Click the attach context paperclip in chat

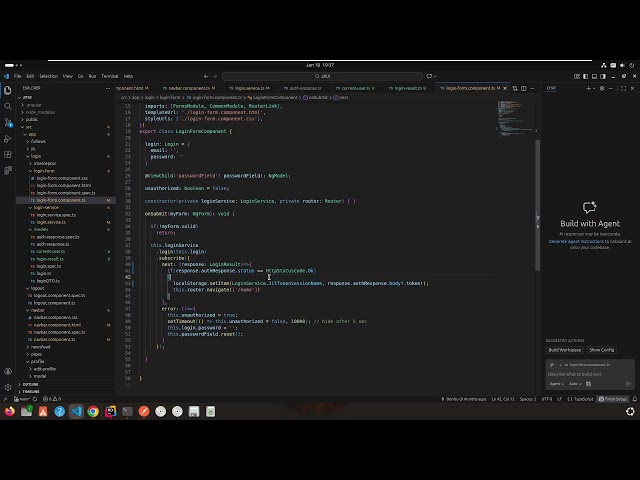[x=552, y=364]
